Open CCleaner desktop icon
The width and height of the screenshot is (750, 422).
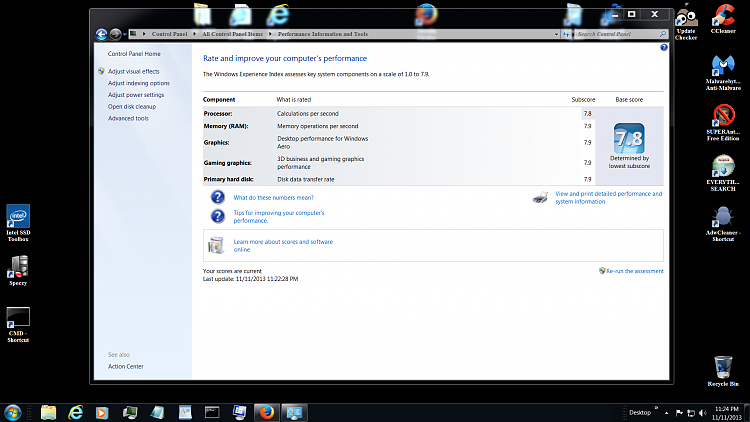point(723,19)
